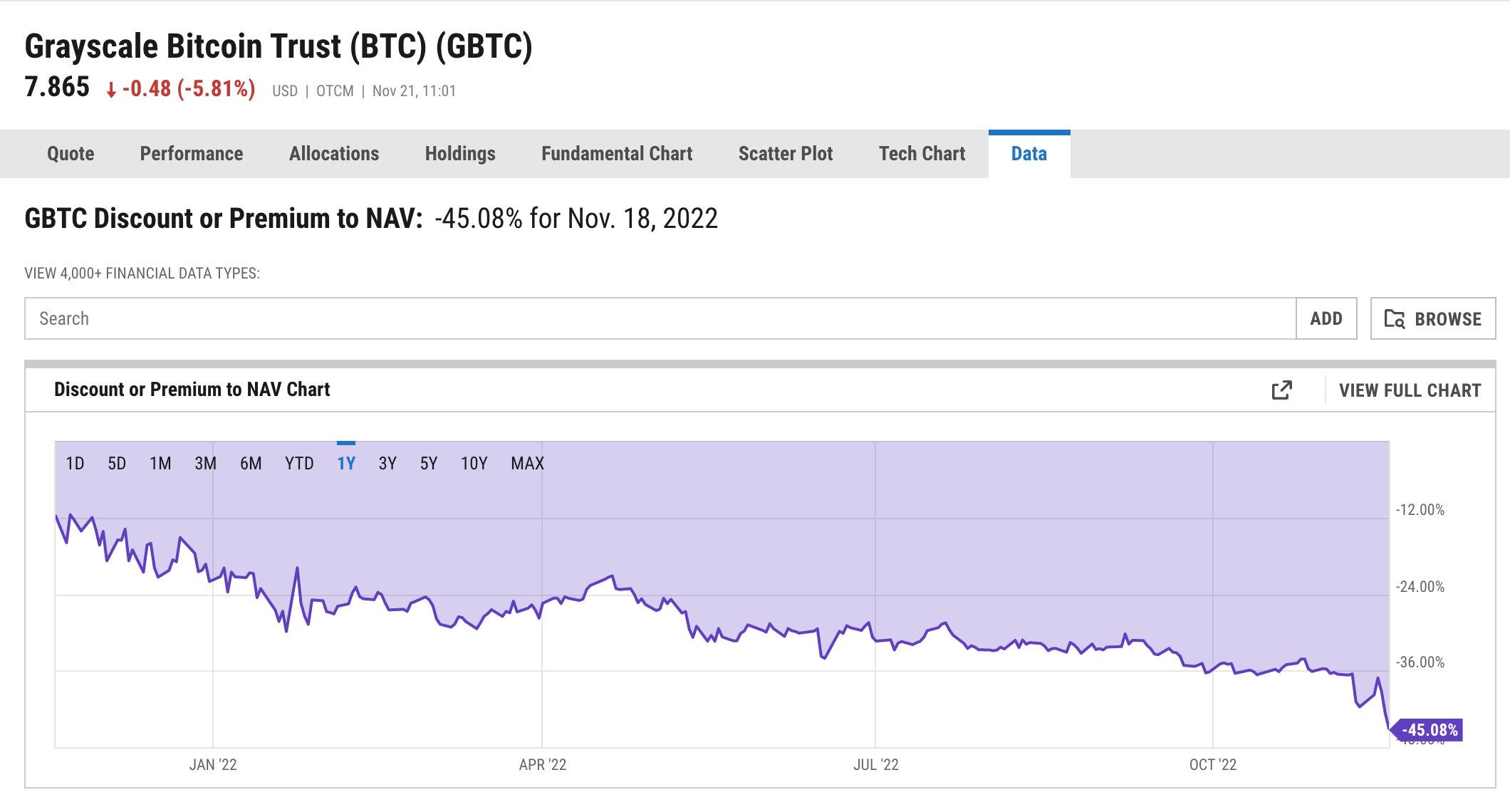
Task: Click the -12.00% axis label
Action: [1420, 510]
